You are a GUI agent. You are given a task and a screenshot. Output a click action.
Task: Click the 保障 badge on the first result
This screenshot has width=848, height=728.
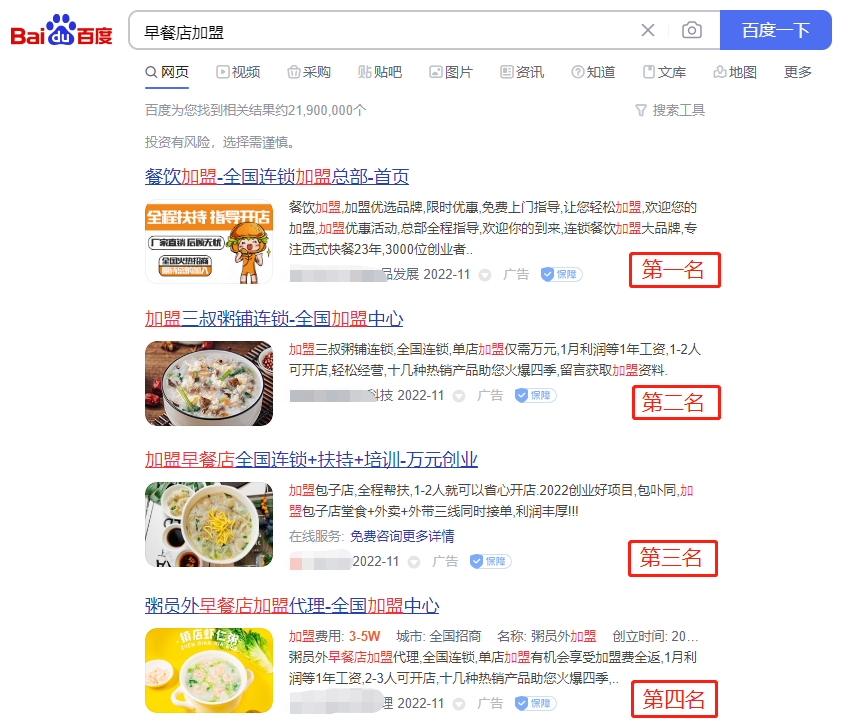coord(561,274)
